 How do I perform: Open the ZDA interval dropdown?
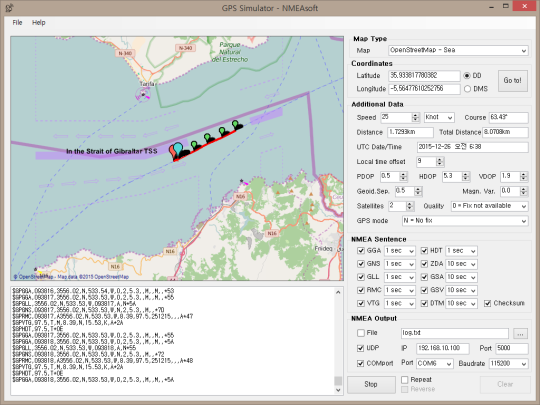[x=461, y=264]
